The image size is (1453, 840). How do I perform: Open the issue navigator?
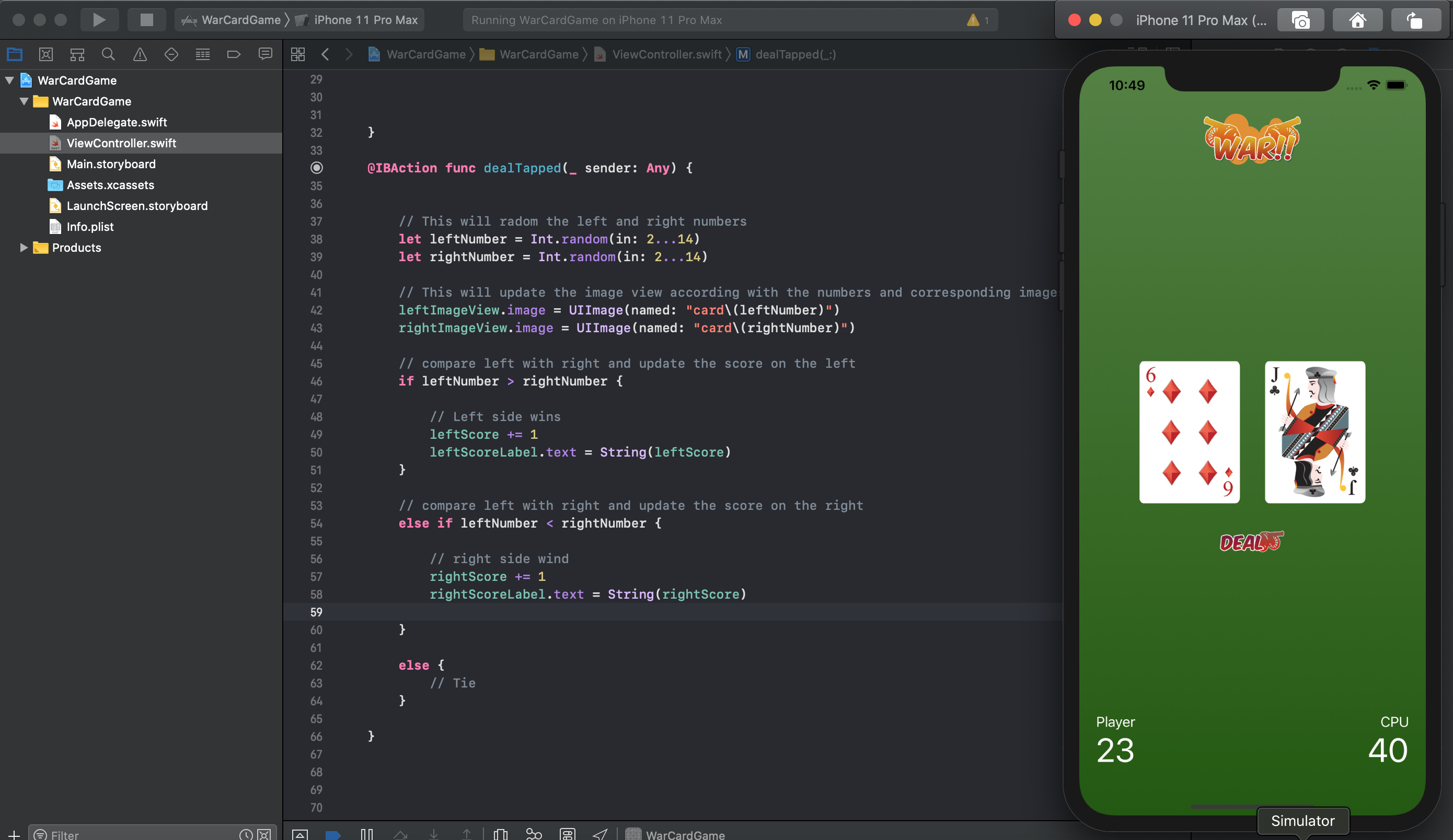(140, 55)
